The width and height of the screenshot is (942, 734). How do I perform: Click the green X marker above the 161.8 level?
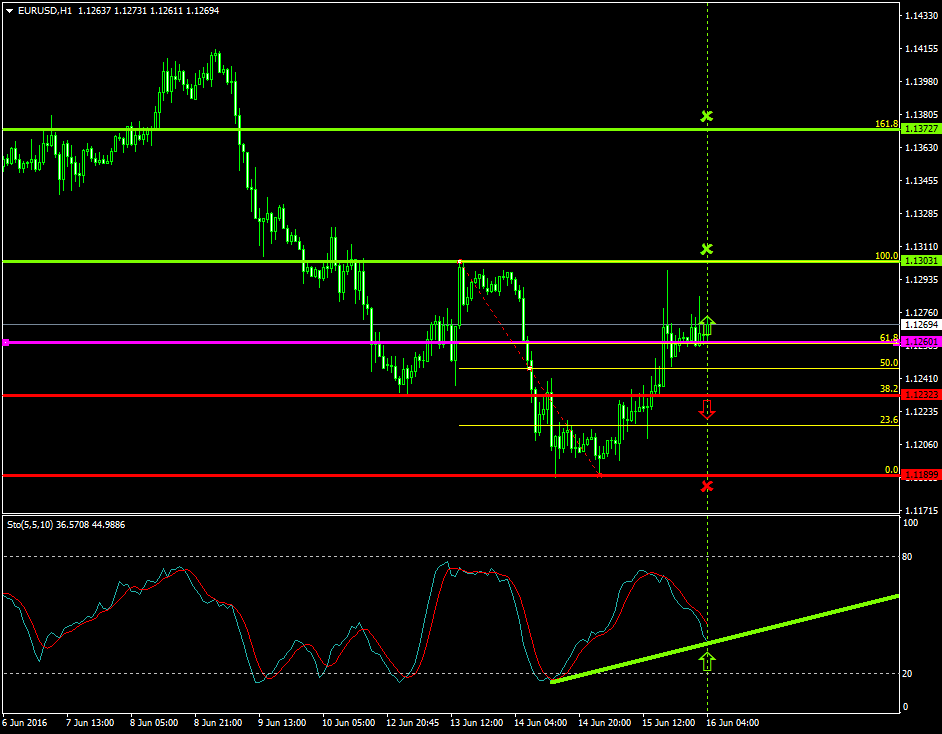tap(708, 115)
